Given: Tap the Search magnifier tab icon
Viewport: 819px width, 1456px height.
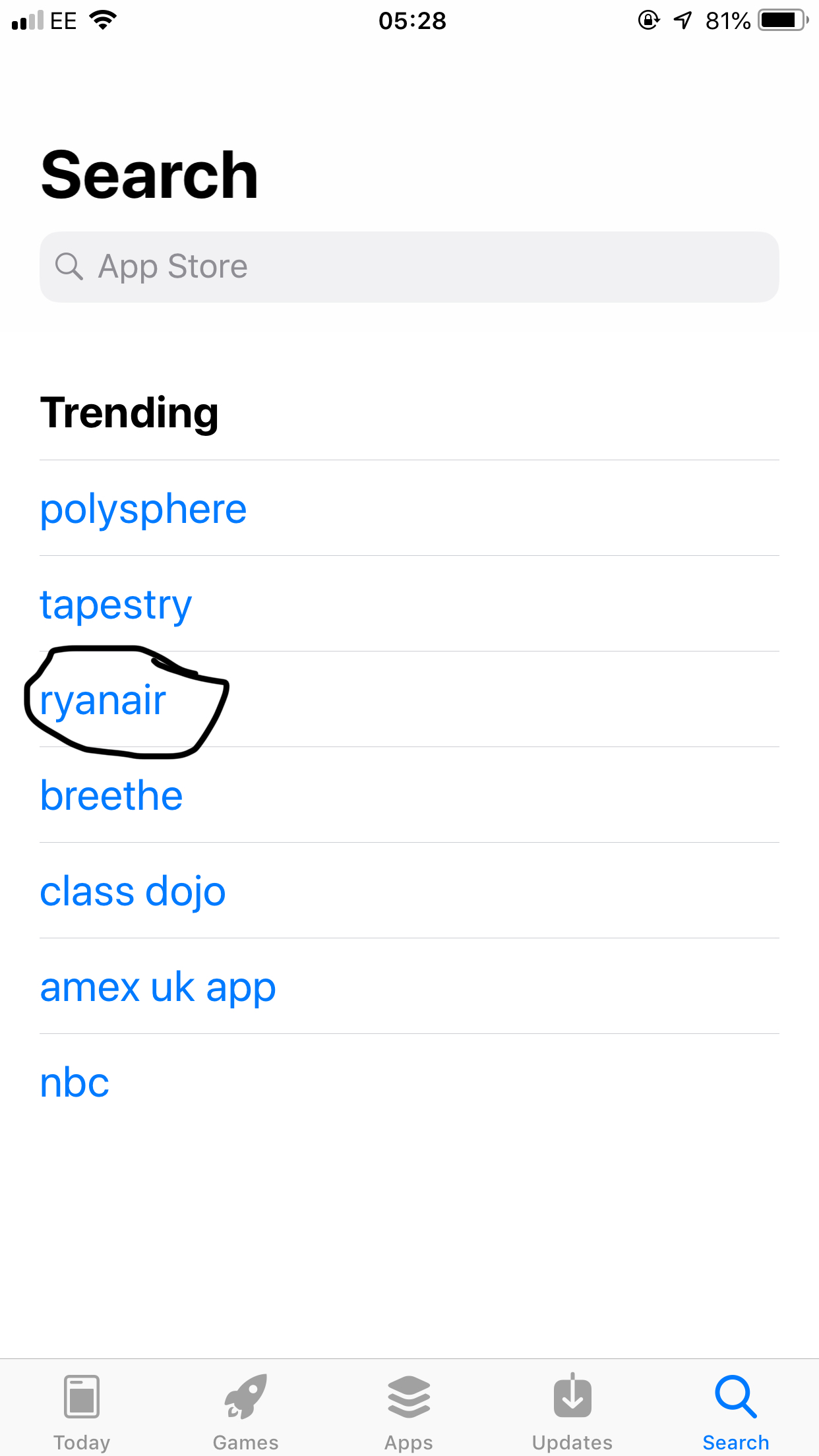Looking at the screenshot, I should [735, 1397].
